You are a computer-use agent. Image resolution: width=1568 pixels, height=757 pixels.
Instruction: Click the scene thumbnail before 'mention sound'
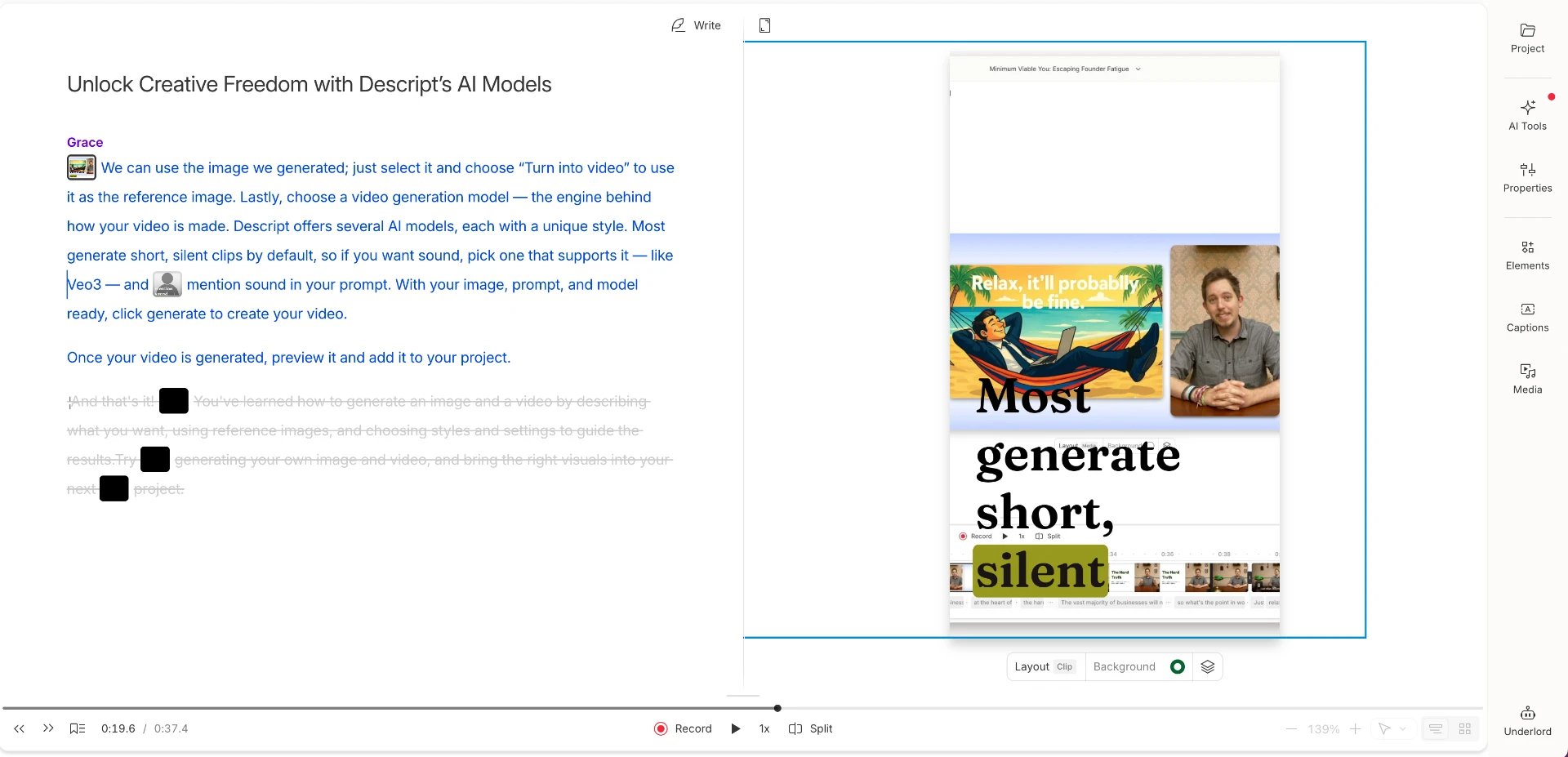(167, 284)
